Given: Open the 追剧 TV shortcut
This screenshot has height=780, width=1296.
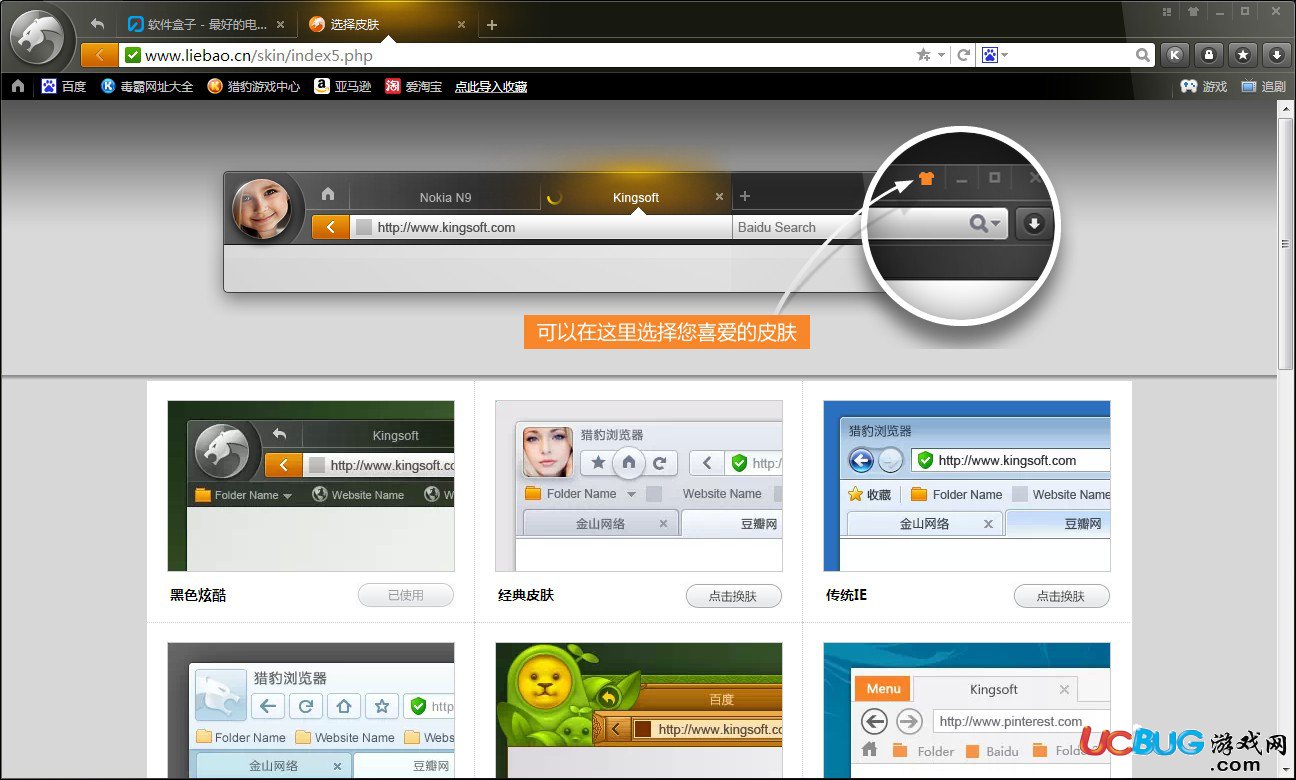Looking at the screenshot, I should pyautogui.click(x=1263, y=87).
